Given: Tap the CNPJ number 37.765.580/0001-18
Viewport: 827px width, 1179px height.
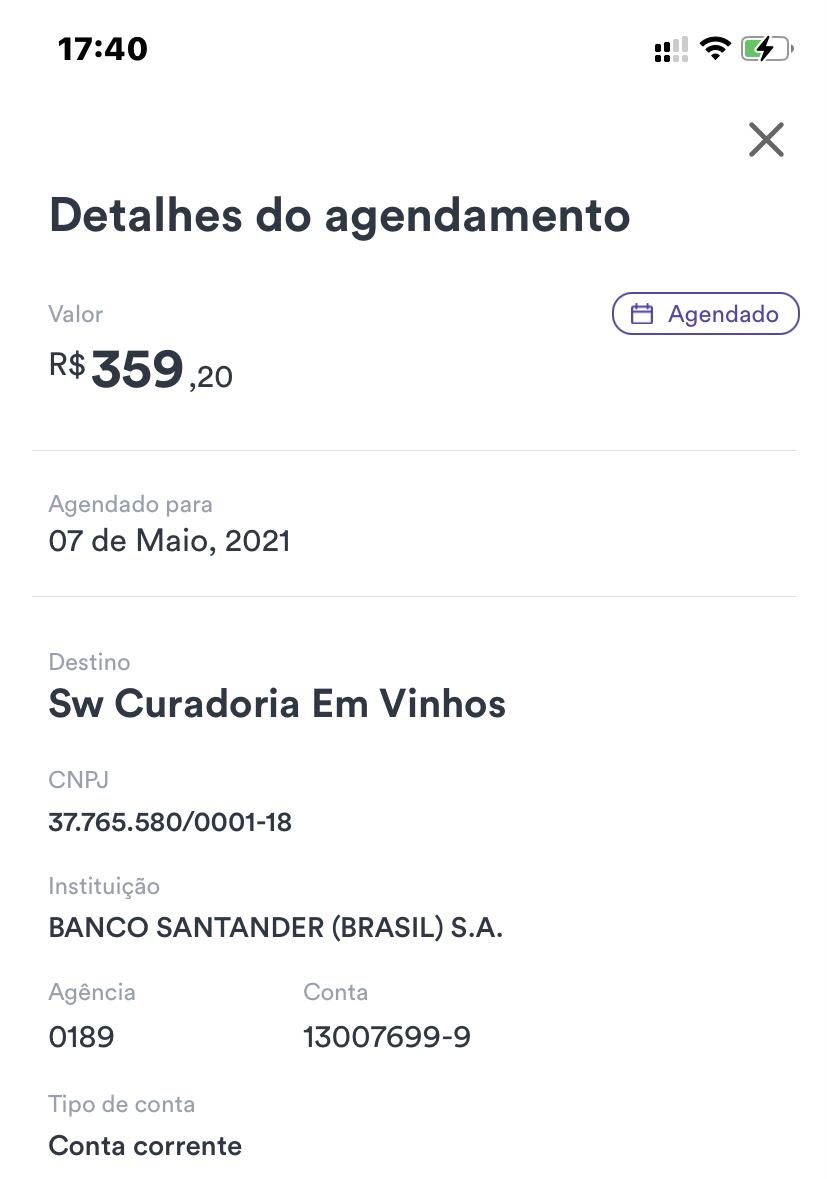Looking at the screenshot, I should point(170,823).
